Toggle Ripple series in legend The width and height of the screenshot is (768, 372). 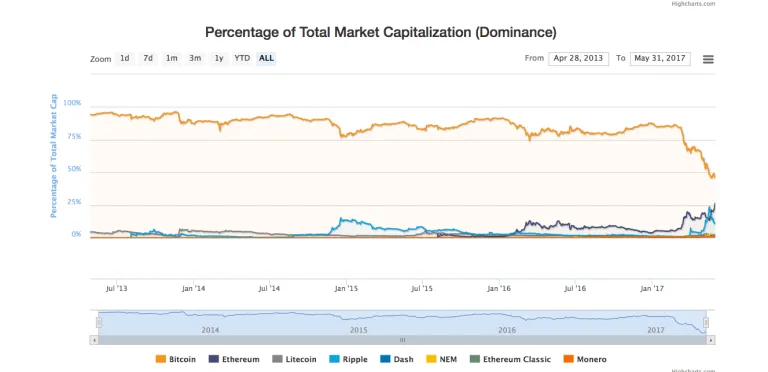[x=348, y=359]
